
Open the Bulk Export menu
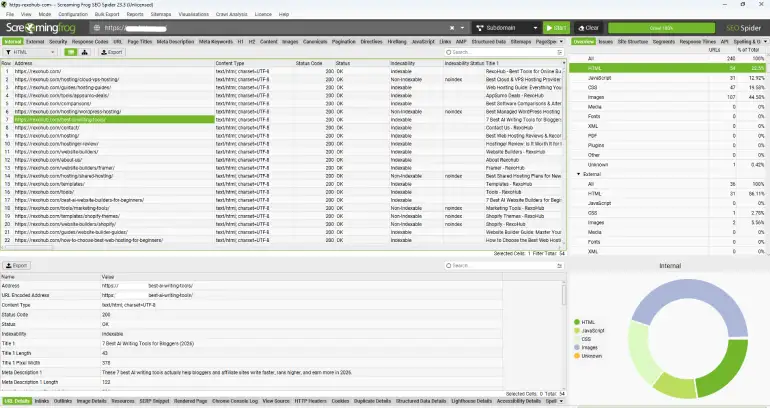[107, 14]
